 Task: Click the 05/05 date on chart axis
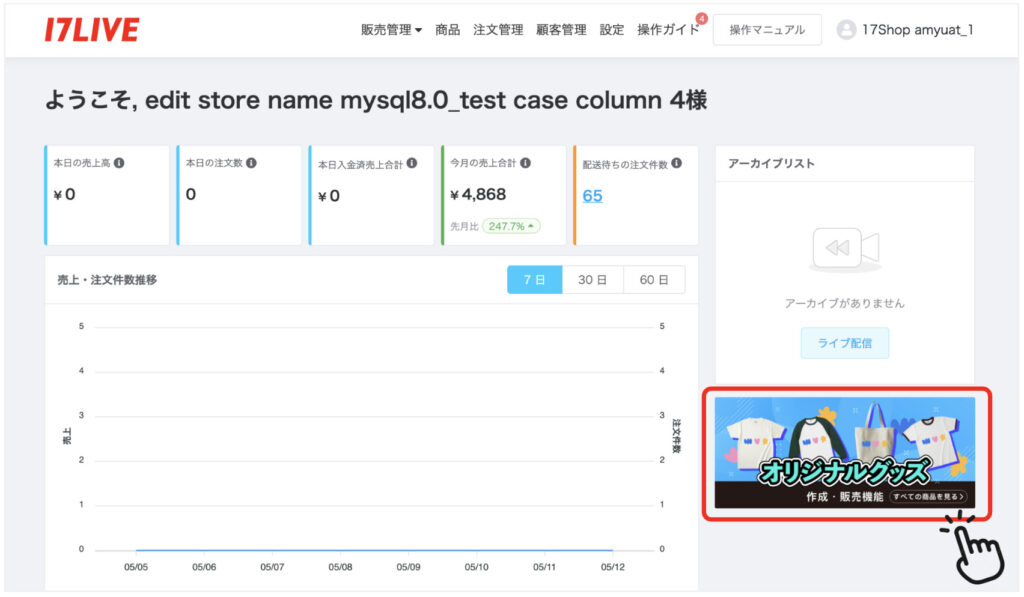click(136, 567)
